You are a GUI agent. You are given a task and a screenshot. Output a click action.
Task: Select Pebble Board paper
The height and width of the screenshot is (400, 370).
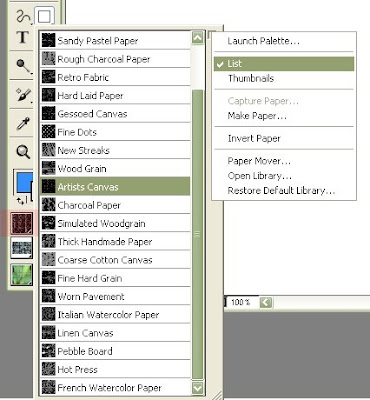(x=115, y=351)
